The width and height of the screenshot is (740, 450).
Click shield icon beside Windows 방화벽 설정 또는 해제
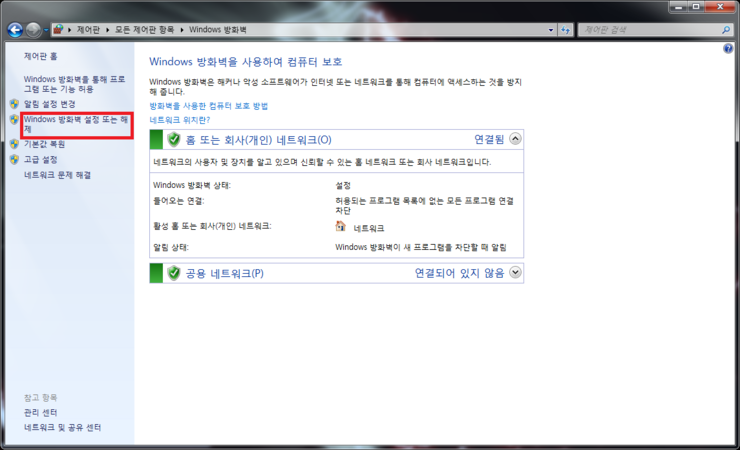point(14,119)
